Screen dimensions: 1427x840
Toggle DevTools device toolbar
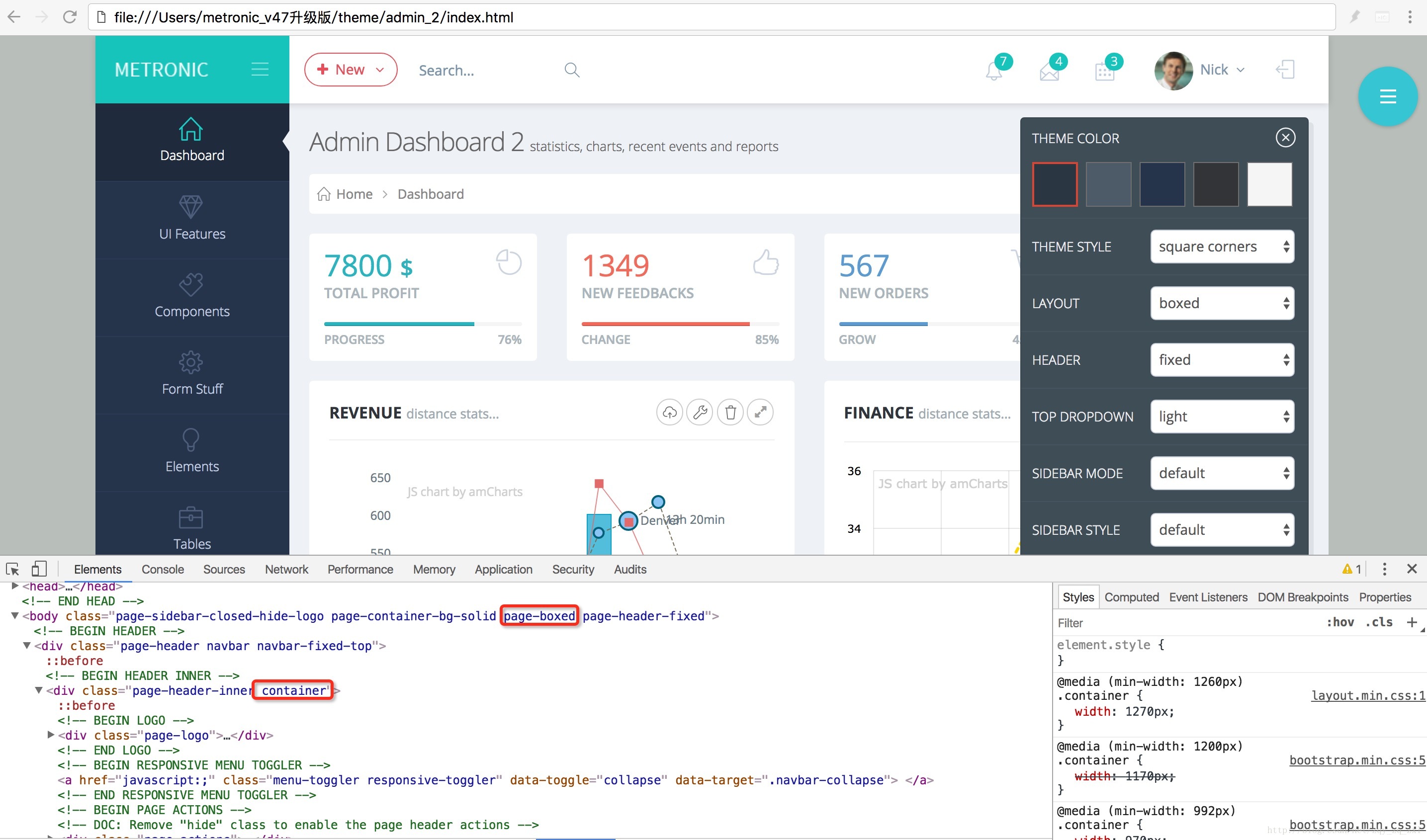click(38, 569)
